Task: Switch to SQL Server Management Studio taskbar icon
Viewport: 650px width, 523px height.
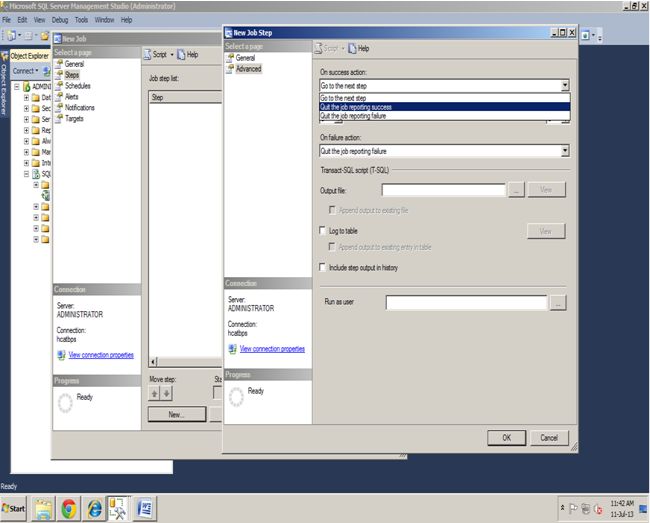Action: click(119, 508)
